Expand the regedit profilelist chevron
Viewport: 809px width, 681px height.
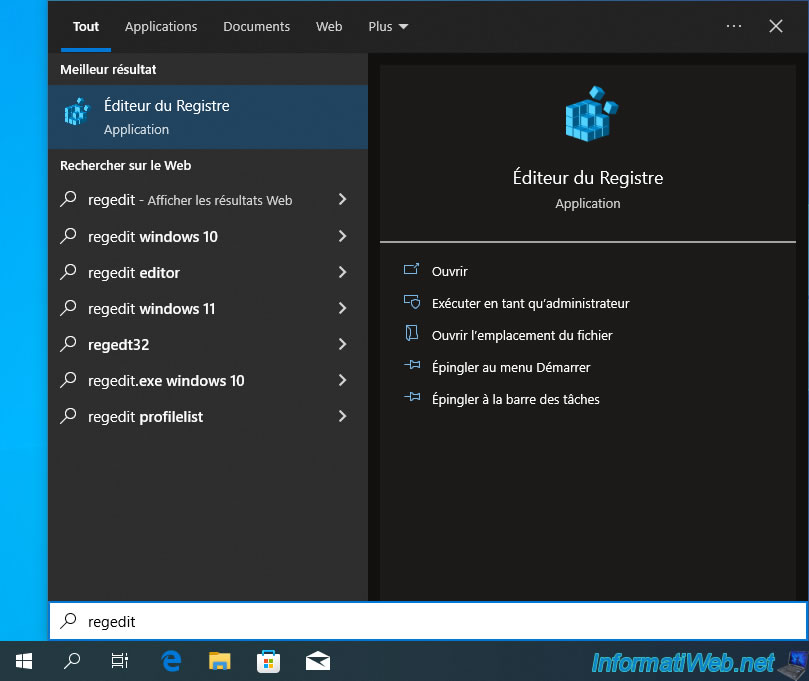[342, 416]
